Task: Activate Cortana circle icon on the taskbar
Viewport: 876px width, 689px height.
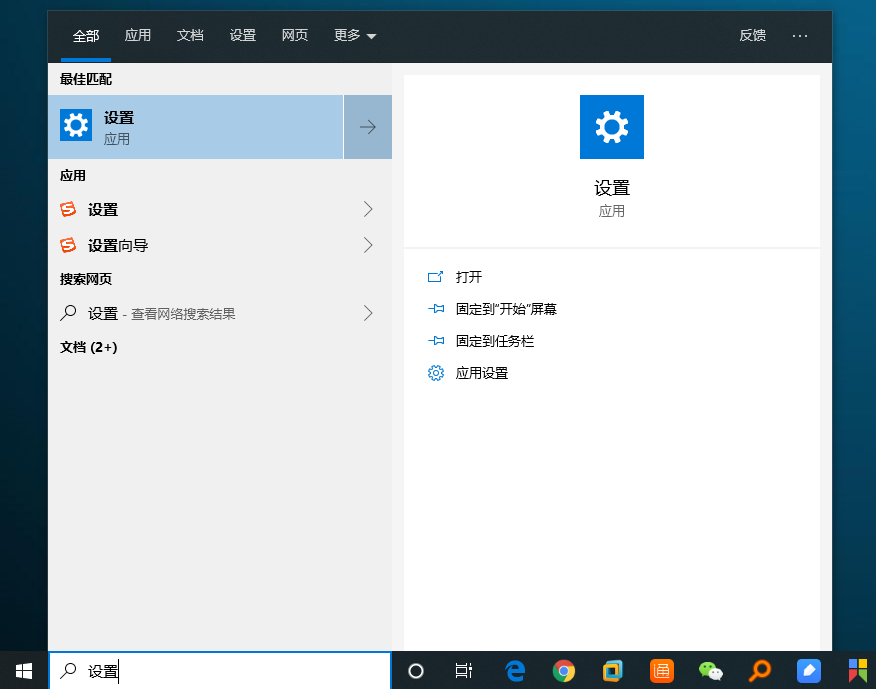Action: [x=416, y=671]
